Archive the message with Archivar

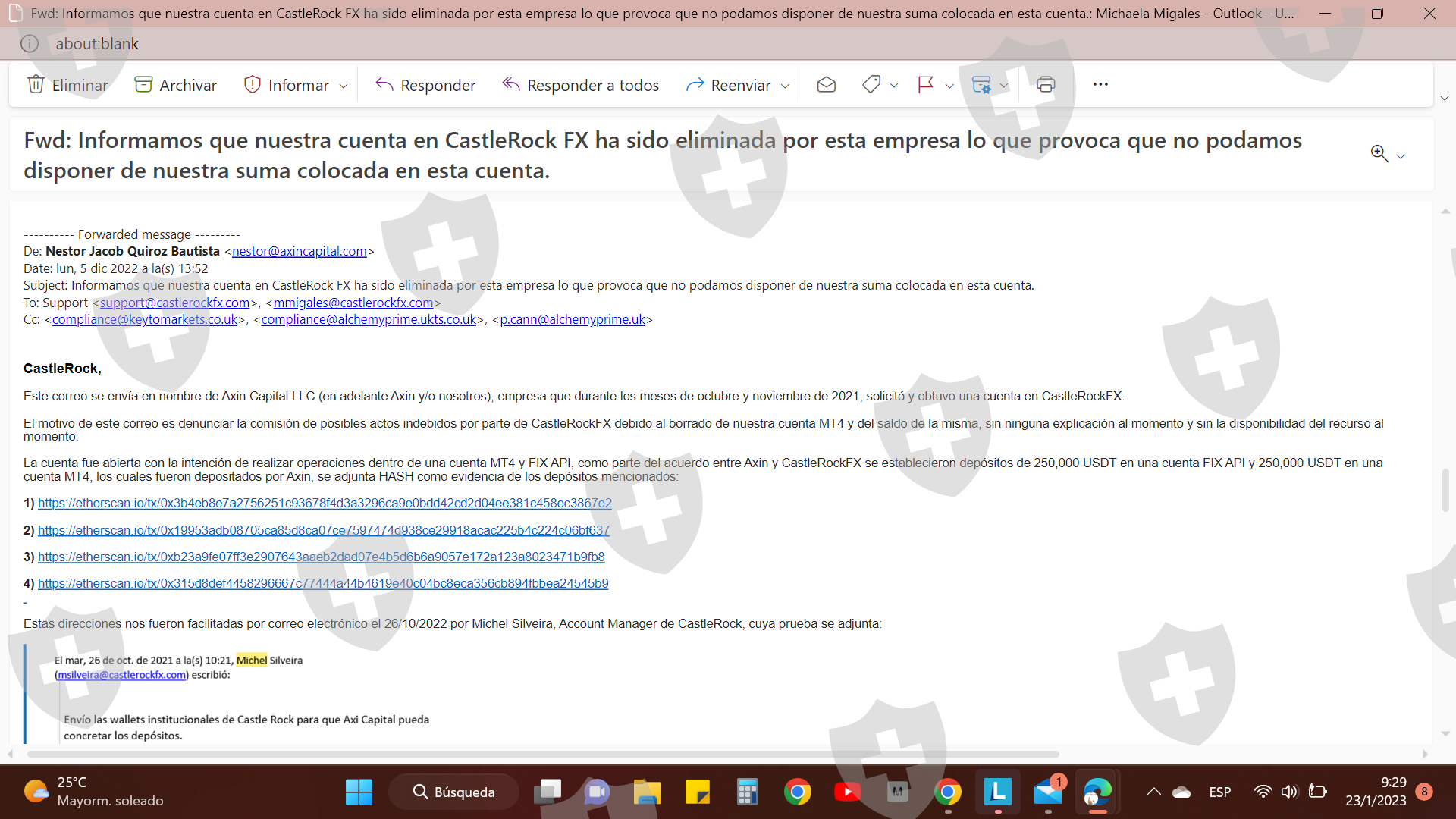[176, 85]
